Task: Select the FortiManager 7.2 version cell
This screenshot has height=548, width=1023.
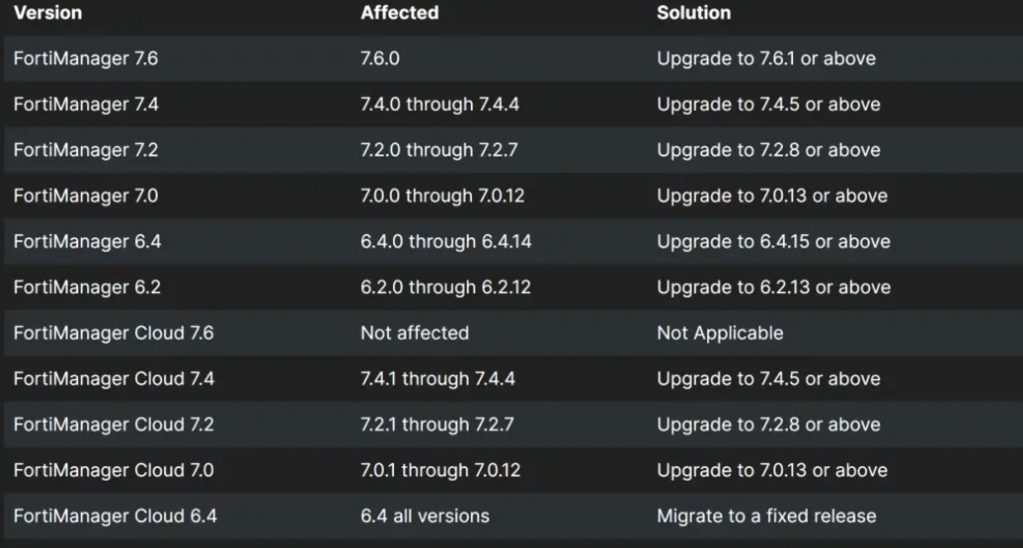Action: click(x=86, y=150)
